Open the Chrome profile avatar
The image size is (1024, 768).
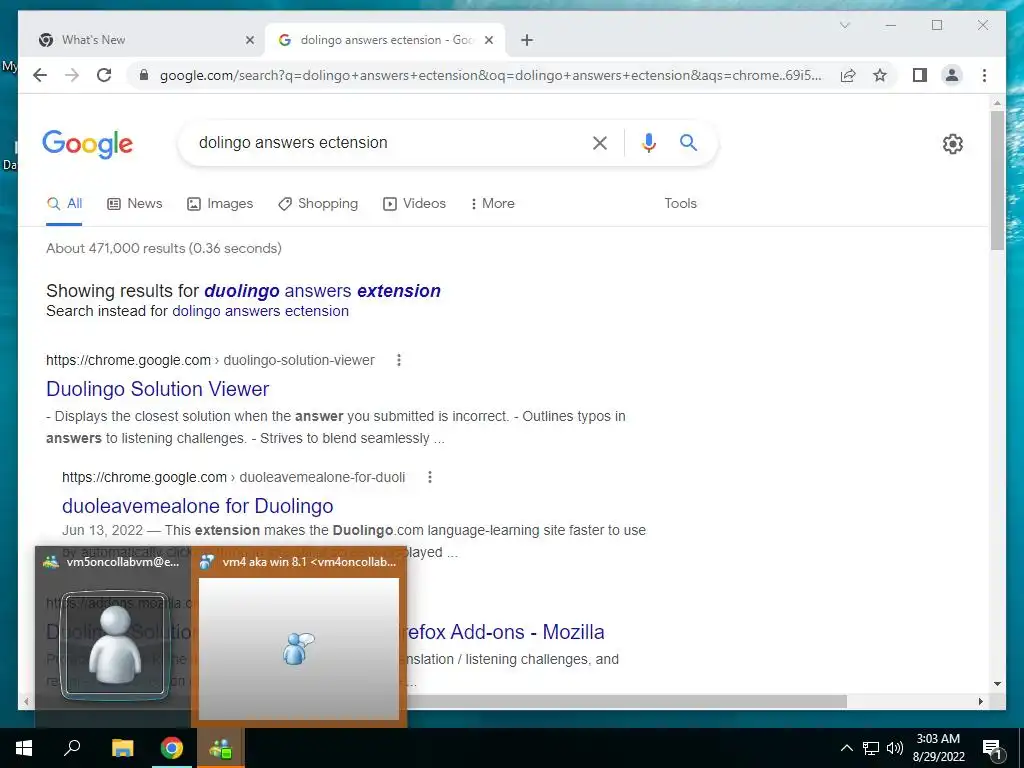952,75
